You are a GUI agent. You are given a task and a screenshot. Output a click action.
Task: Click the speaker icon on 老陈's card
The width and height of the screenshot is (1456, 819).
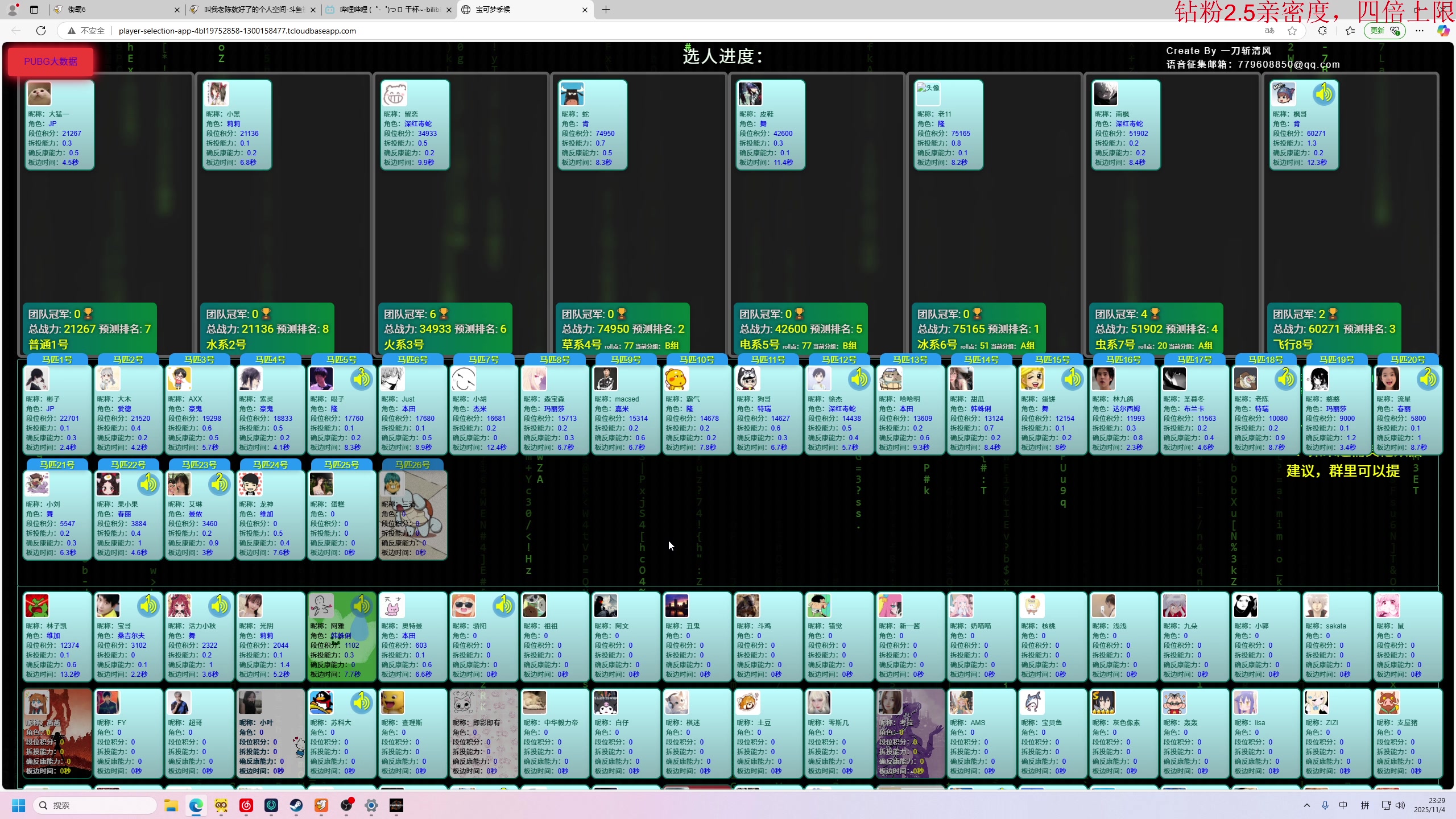pos(1285,379)
